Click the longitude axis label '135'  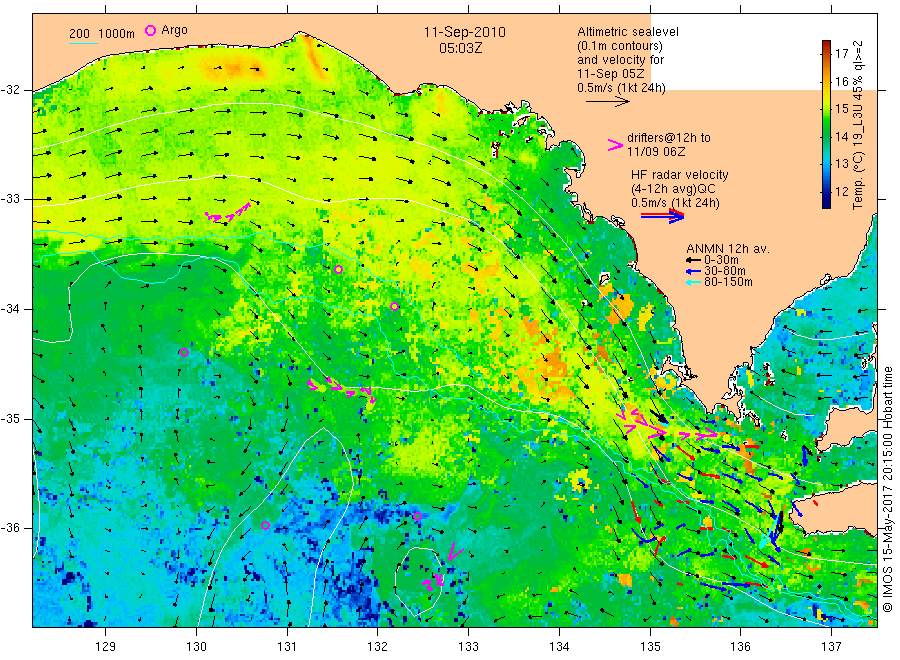(650, 647)
